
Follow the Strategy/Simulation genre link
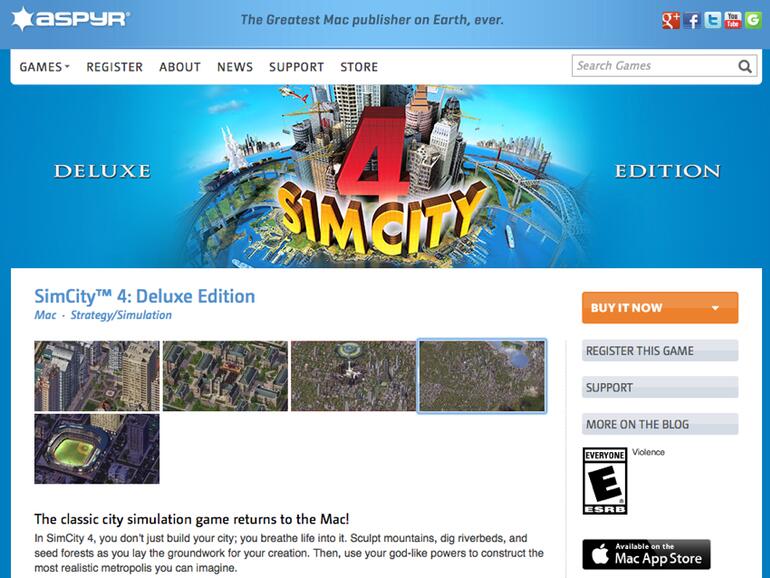pyautogui.click(x=121, y=315)
